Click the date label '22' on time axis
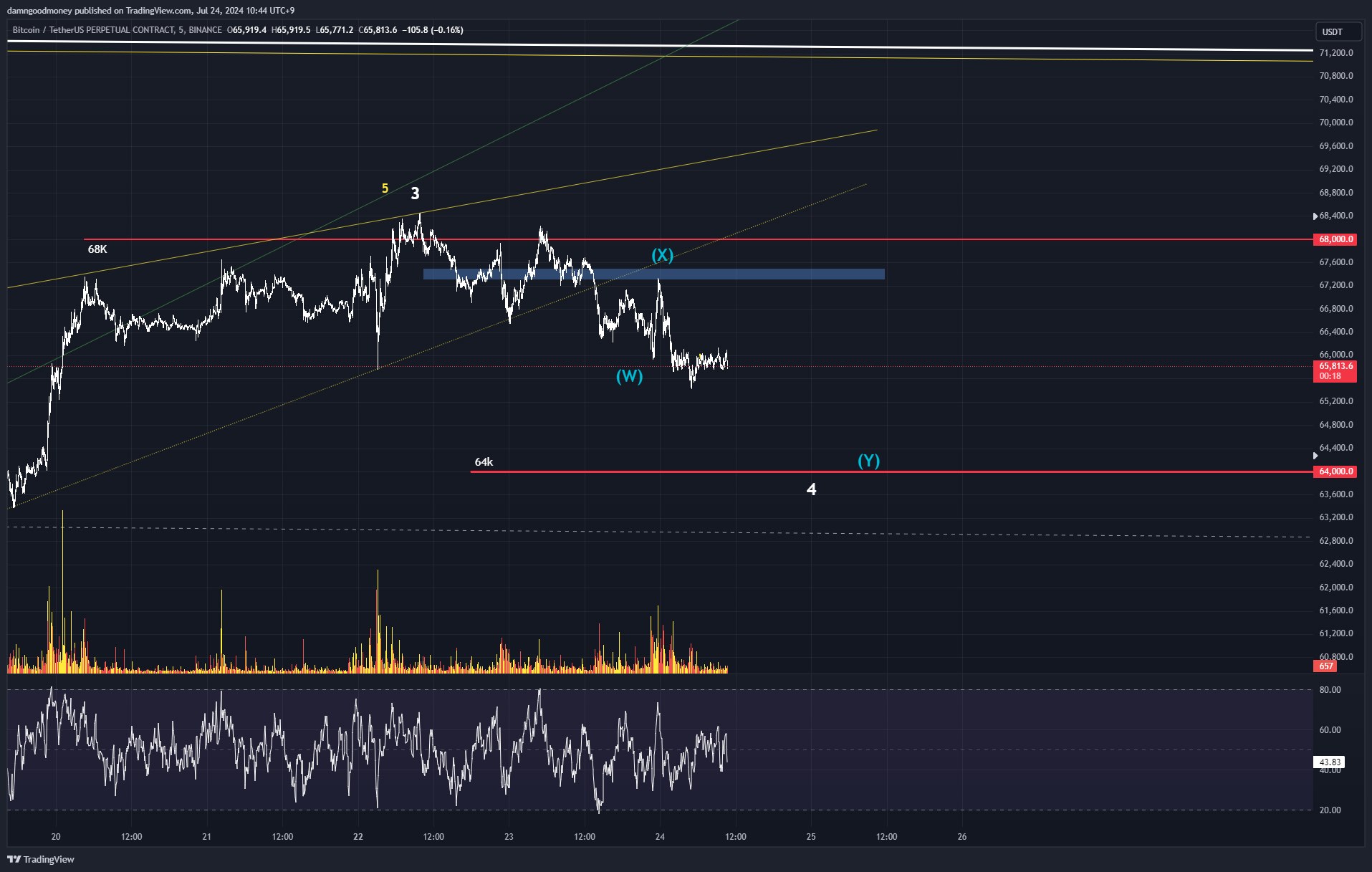This screenshot has height=872, width=1372. click(x=358, y=837)
